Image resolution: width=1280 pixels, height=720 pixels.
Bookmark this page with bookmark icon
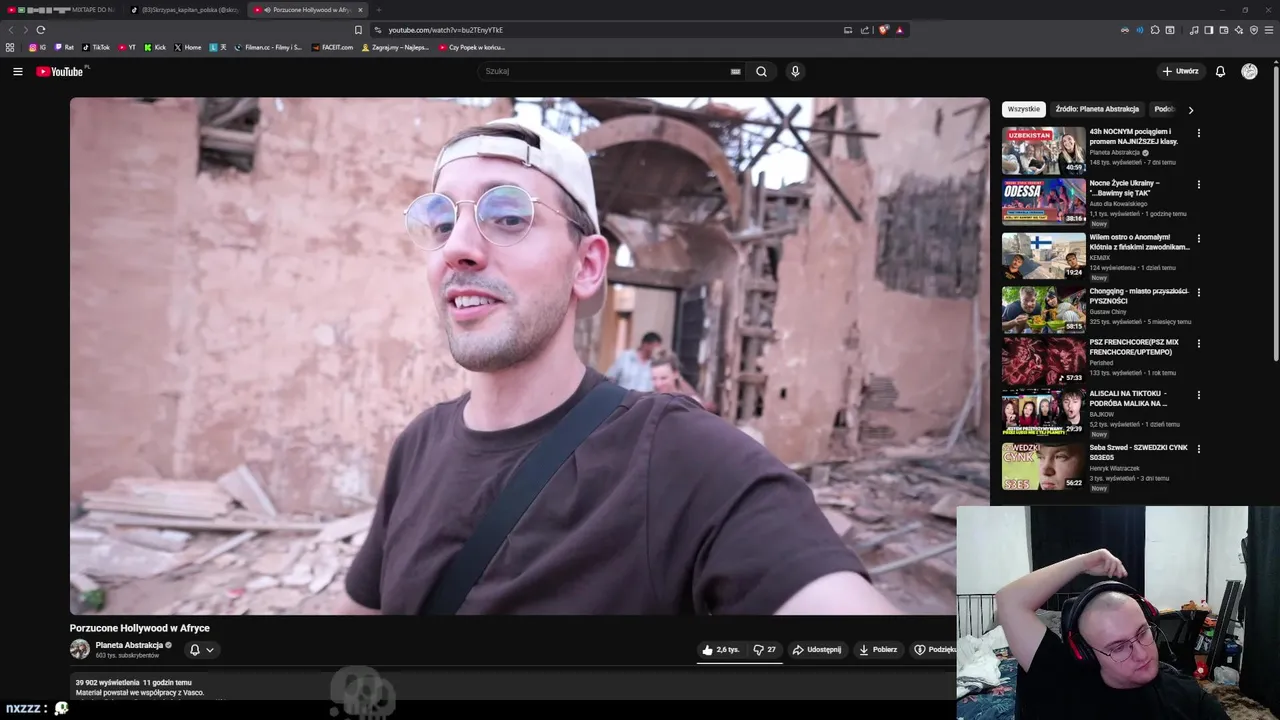click(358, 30)
